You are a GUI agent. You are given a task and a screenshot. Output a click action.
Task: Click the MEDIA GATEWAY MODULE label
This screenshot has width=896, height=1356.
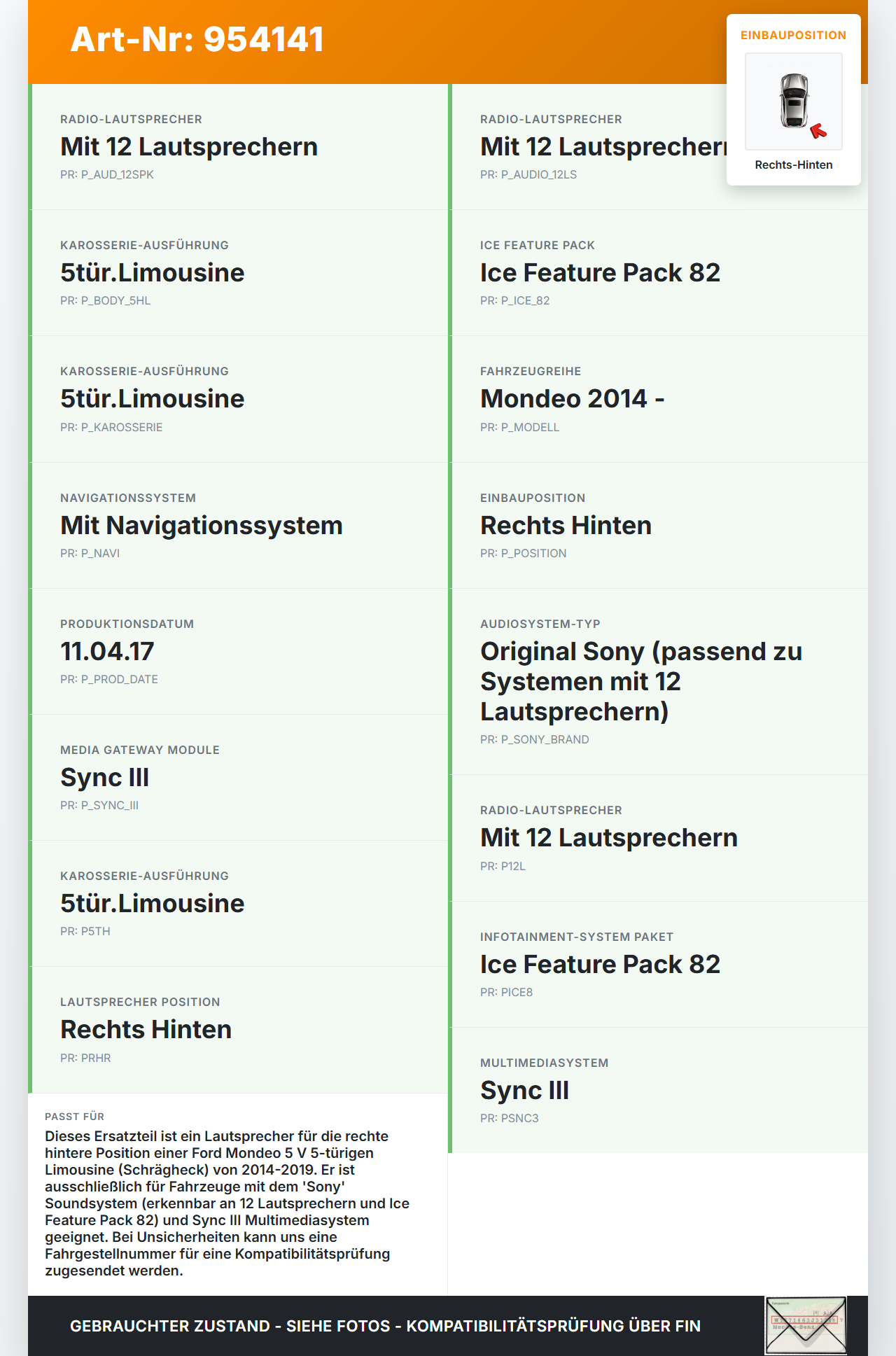pos(140,750)
